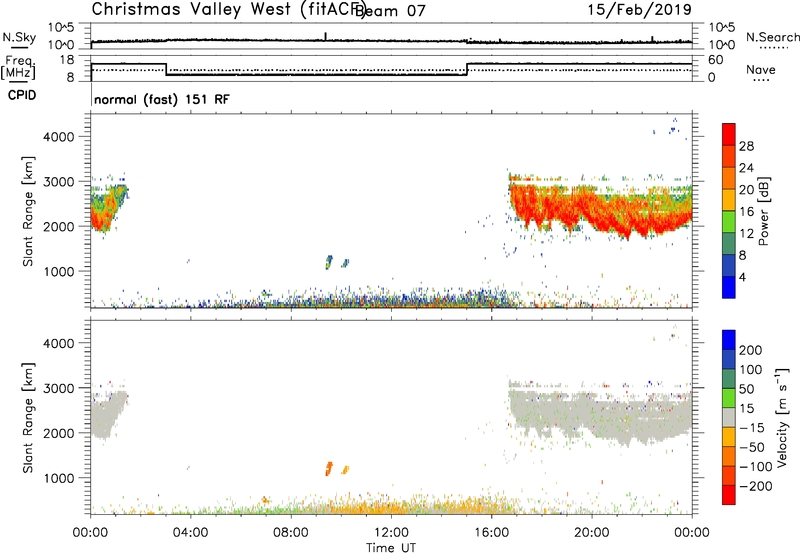The image size is (800, 554).
Task: Click the "50" label on Velocity colorbar
Action: click(x=746, y=389)
